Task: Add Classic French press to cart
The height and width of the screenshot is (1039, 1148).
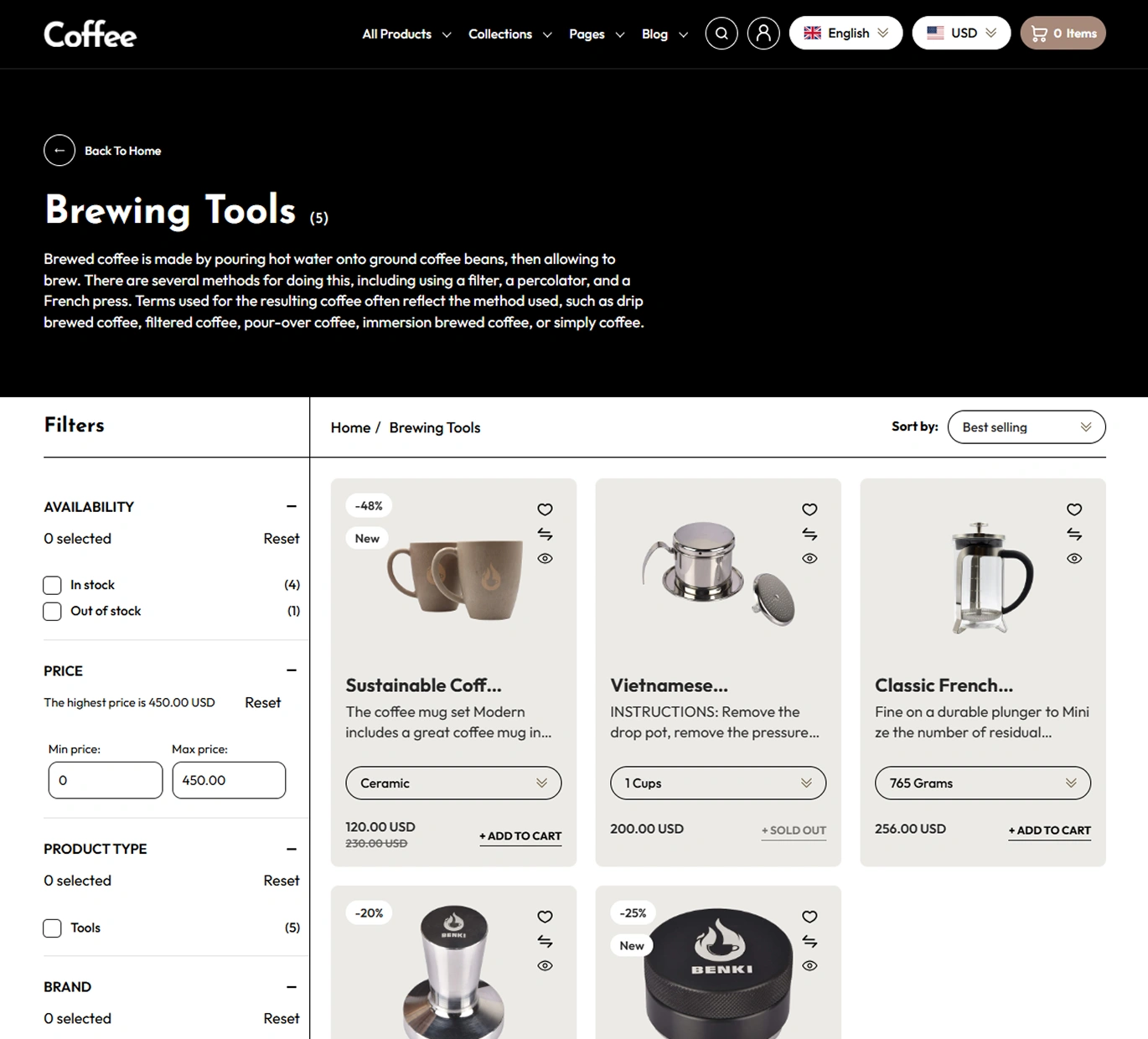Action: (x=1049, y=830)
